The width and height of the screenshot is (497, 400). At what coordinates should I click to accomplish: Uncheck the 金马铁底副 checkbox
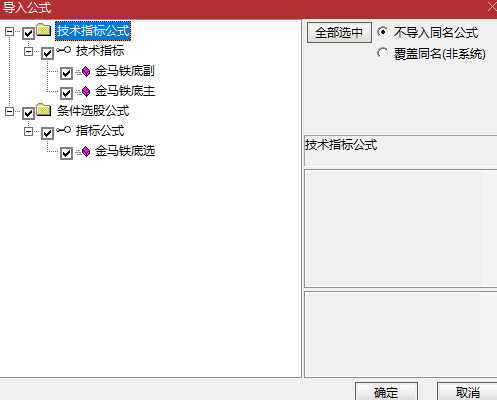[x=66, y=73]
